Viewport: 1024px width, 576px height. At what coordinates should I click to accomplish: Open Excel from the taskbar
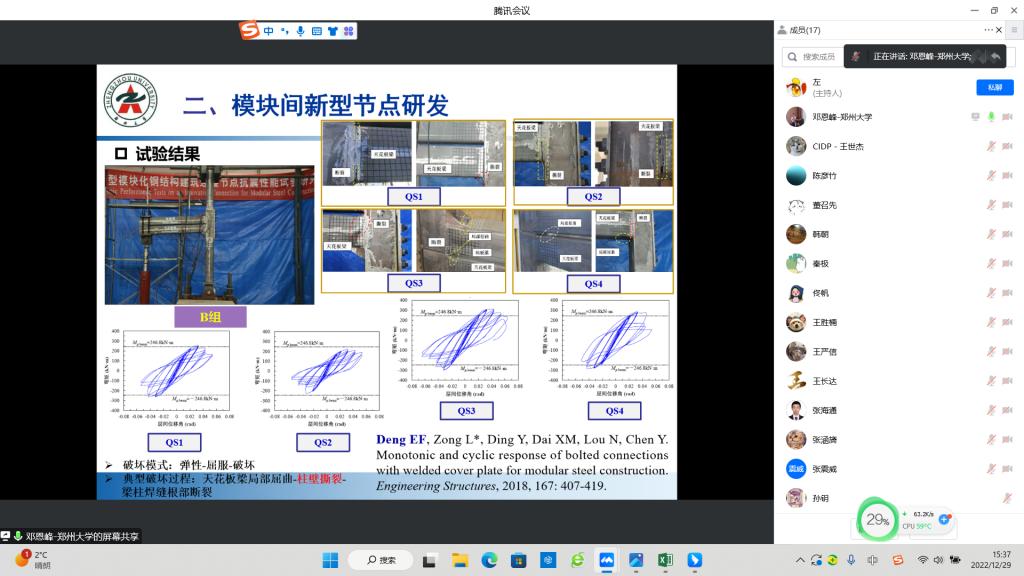(x=664, y=560)
